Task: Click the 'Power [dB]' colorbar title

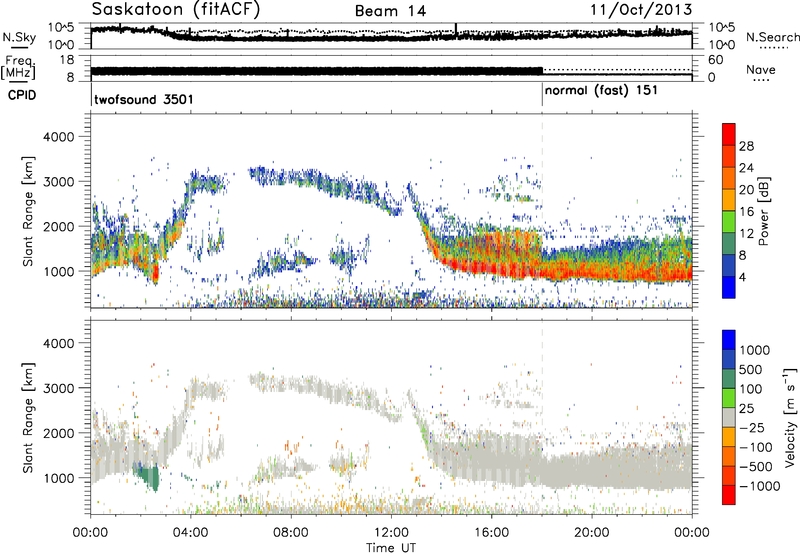Action: pos(763,211)
